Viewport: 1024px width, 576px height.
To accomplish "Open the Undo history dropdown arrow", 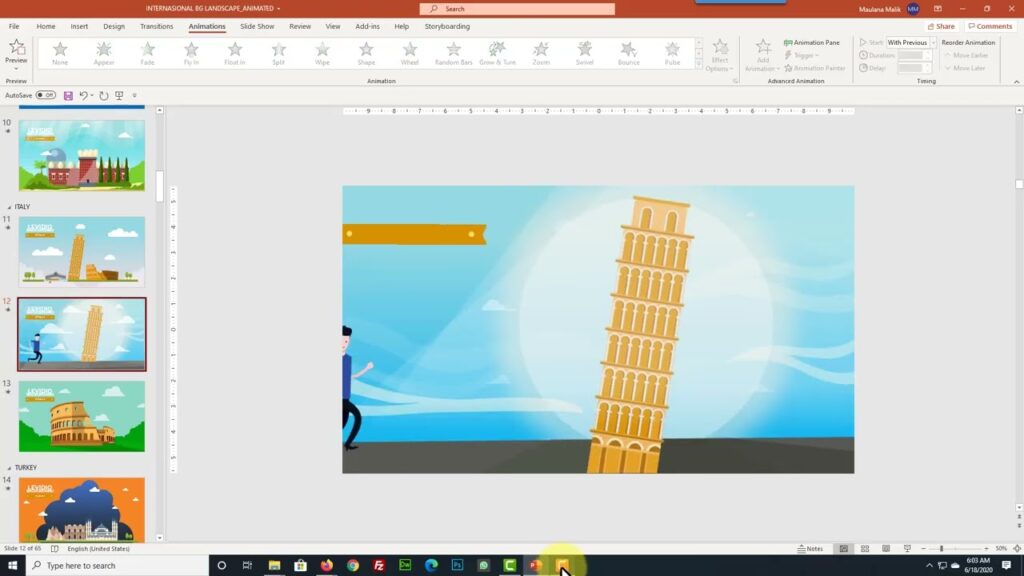I will coord(92,95).
